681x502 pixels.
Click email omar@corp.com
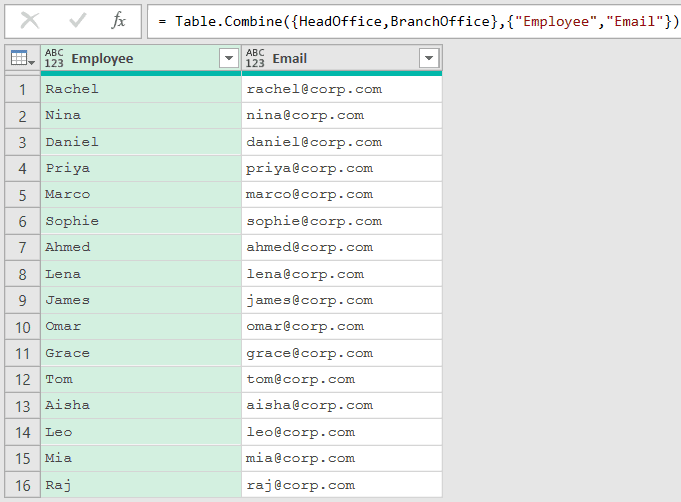pyautogui.click(x=305, y=327)
